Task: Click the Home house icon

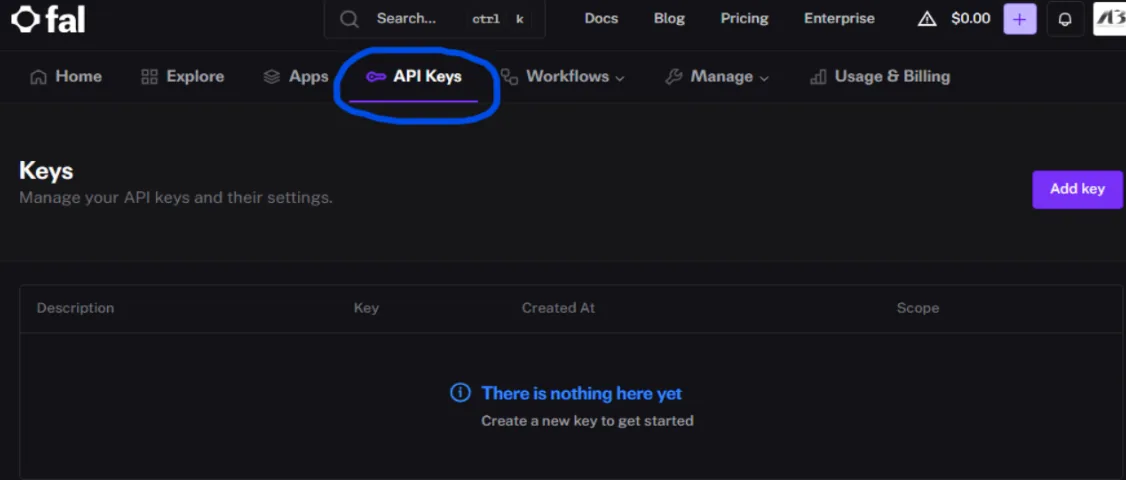Action: pos(38,77)
